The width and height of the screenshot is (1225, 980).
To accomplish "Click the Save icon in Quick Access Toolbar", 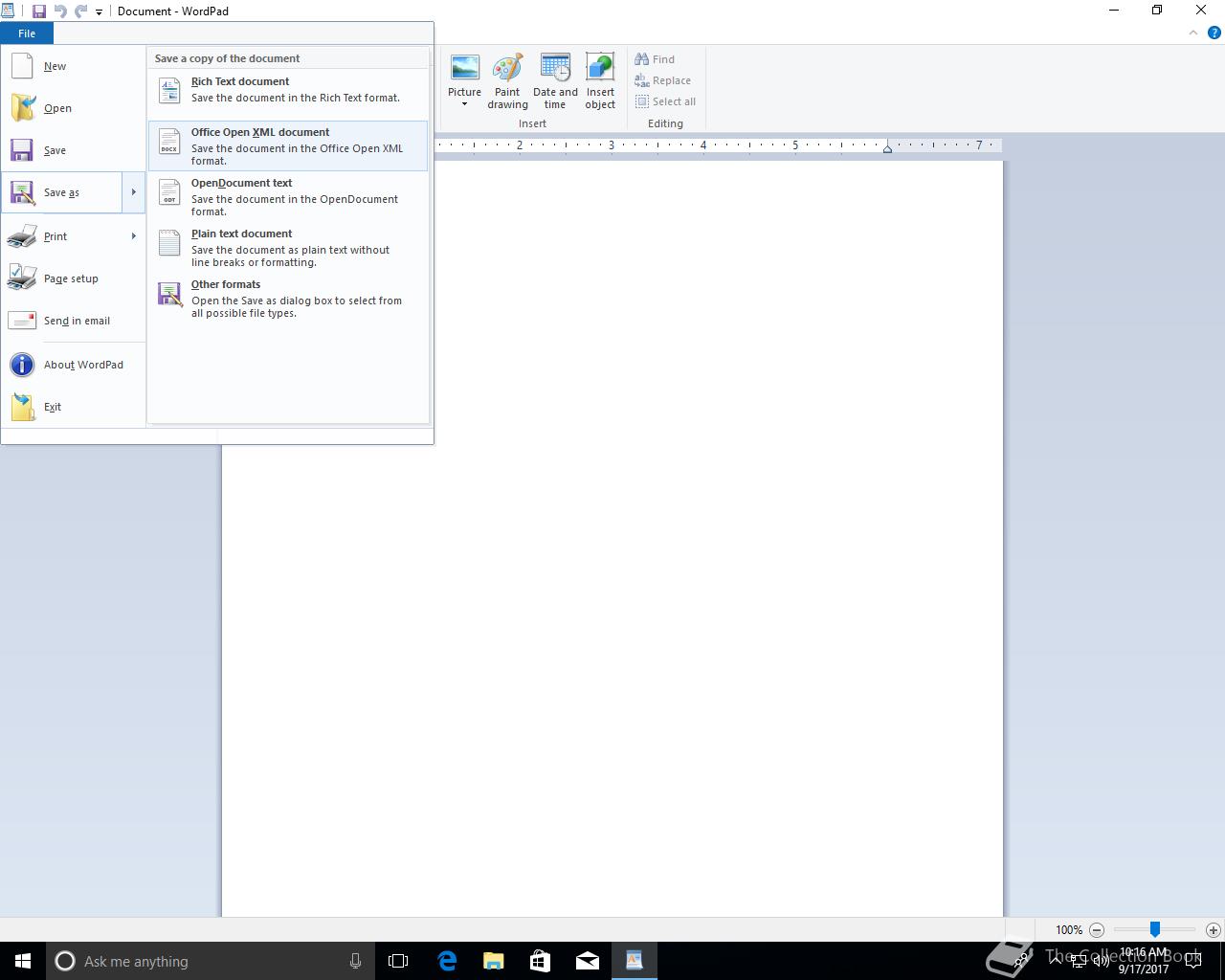I will (x=39, y=11).
